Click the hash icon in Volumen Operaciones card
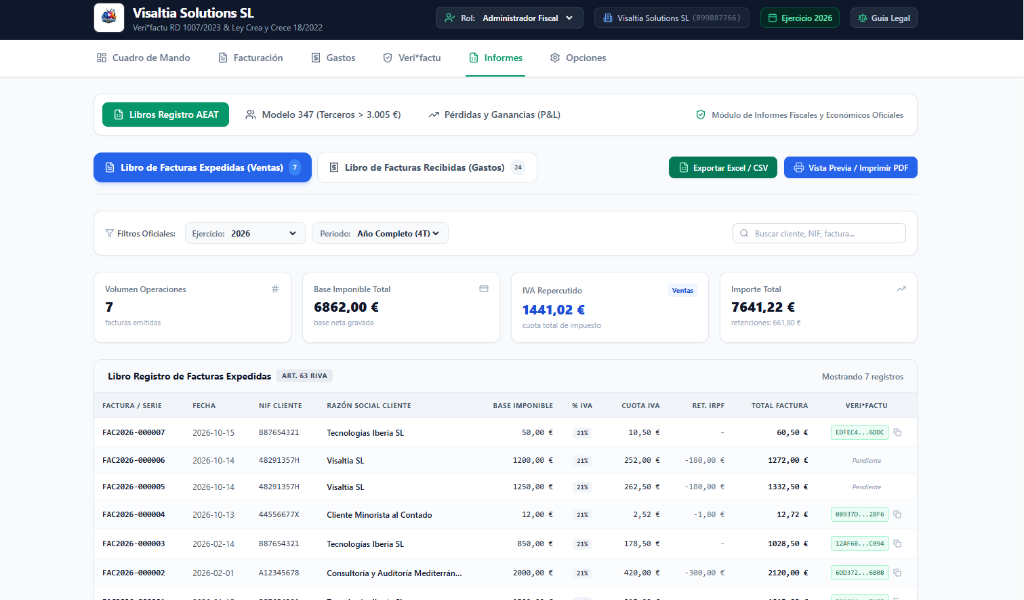The height and width of the screenshot is (600, 1024). coord(275,289)
